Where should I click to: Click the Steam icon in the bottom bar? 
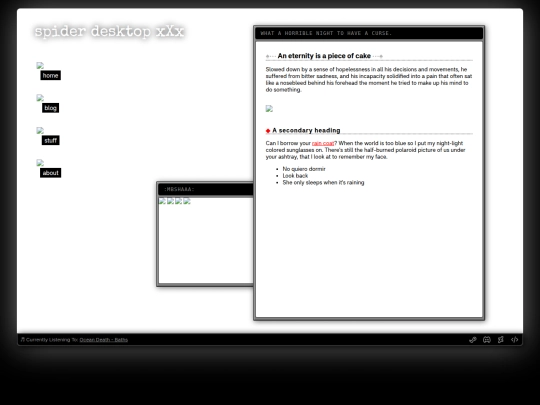click(x=473, y=340)
